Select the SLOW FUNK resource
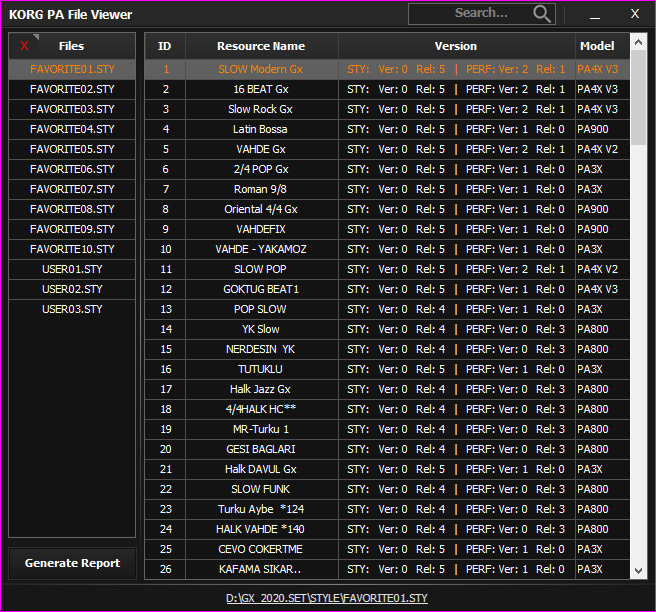The width and height of the screenshot is (656, 612). pos(261,489)
